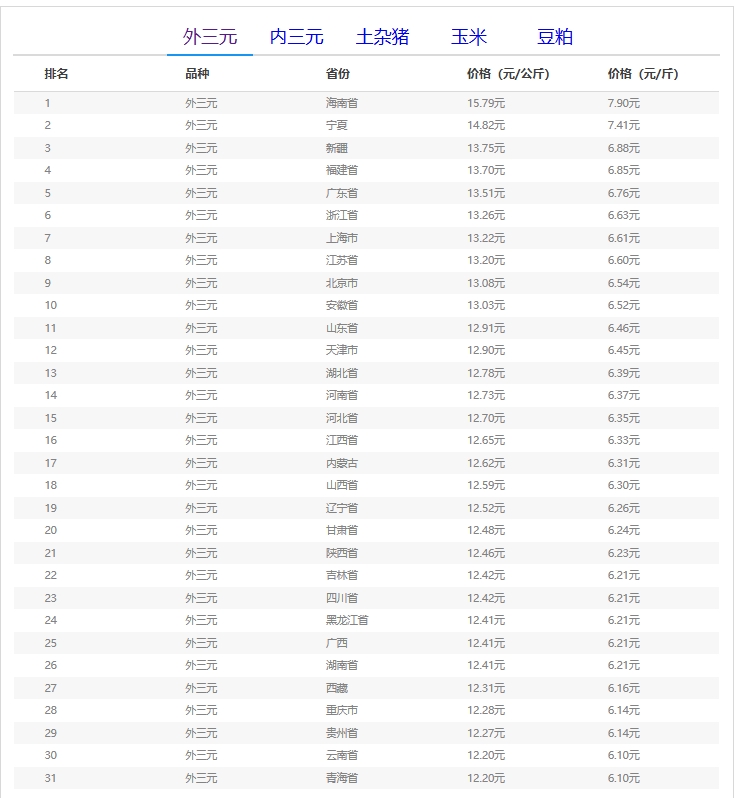
Task: Select the 黑龙江省 province cell
Action: click(347, 620)
